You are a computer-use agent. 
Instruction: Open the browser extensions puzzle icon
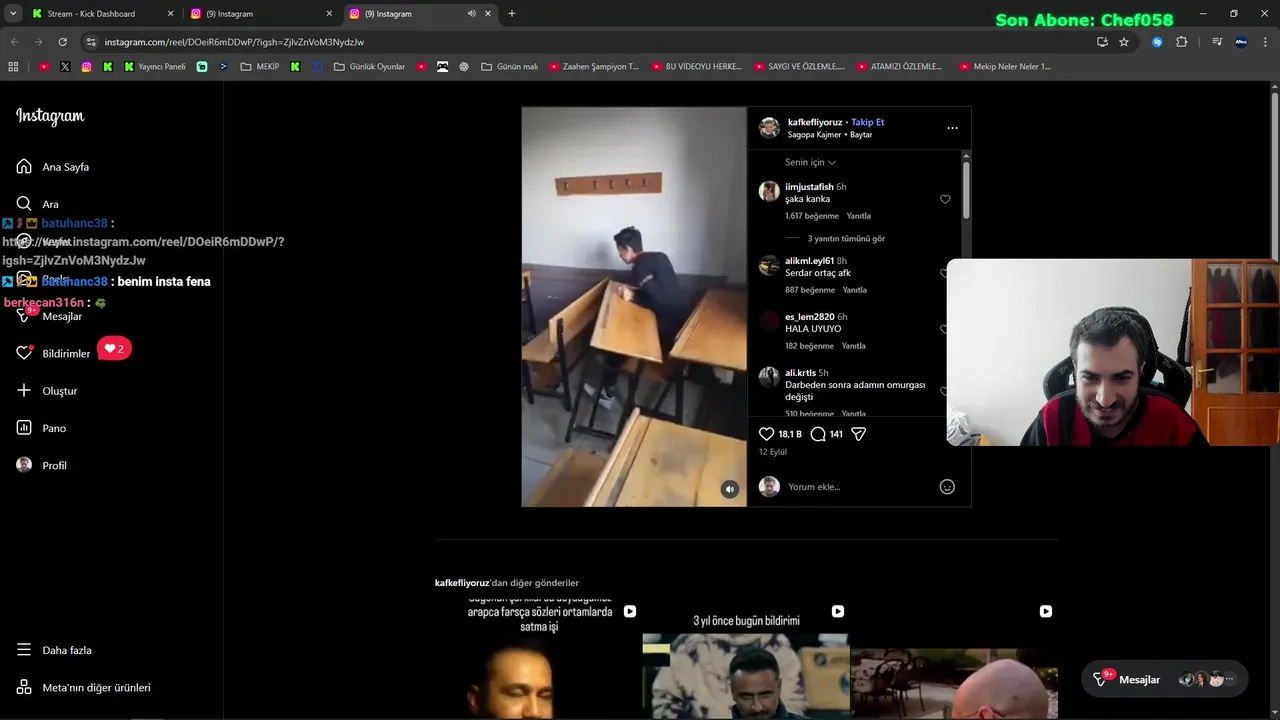pos(1181,42)
